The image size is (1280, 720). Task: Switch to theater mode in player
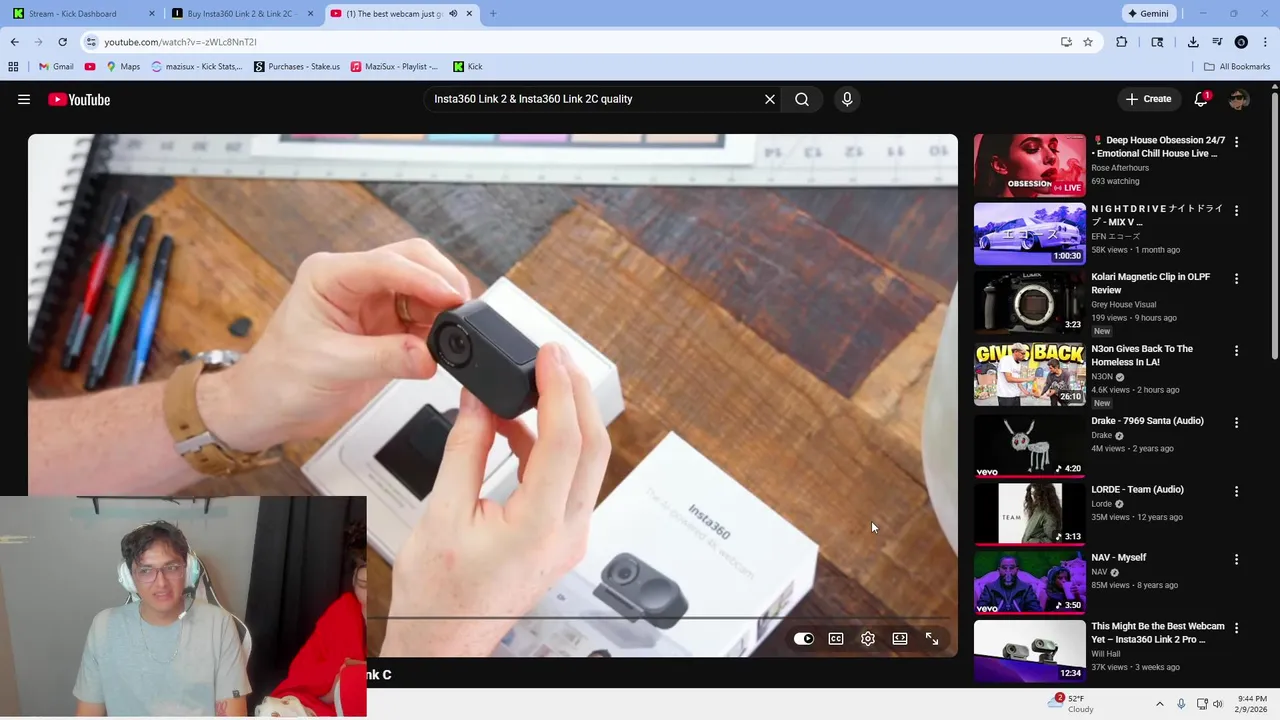click(900, 639)
